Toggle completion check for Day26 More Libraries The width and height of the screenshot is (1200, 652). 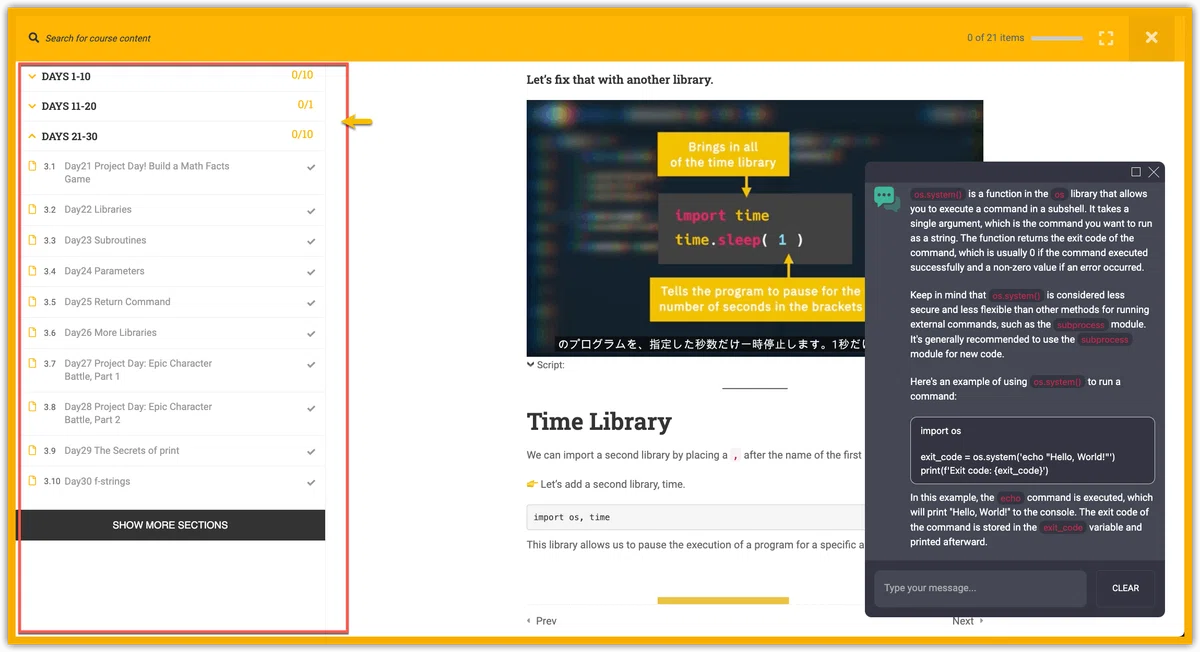[x=311, y=334]
